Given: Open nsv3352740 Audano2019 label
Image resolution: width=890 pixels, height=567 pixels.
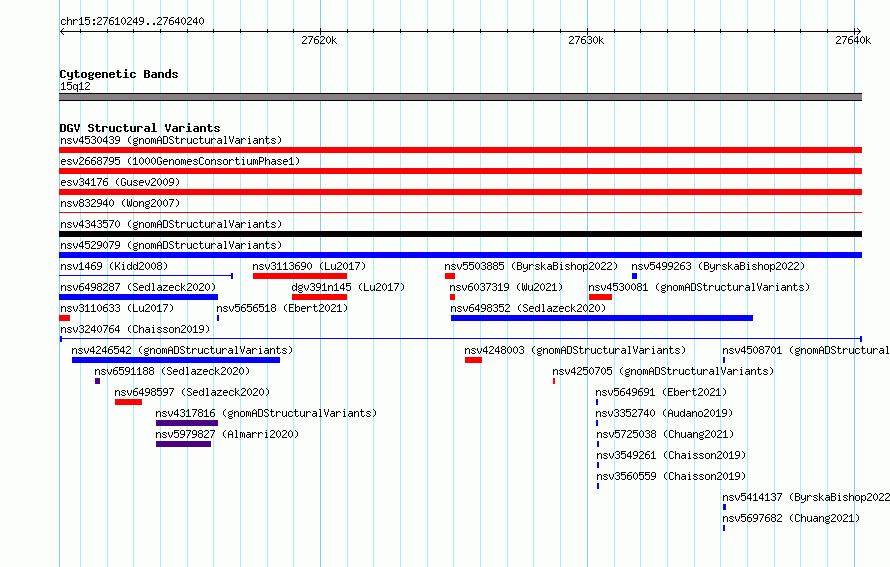Looking at the screenshot, I should [664, 413].
